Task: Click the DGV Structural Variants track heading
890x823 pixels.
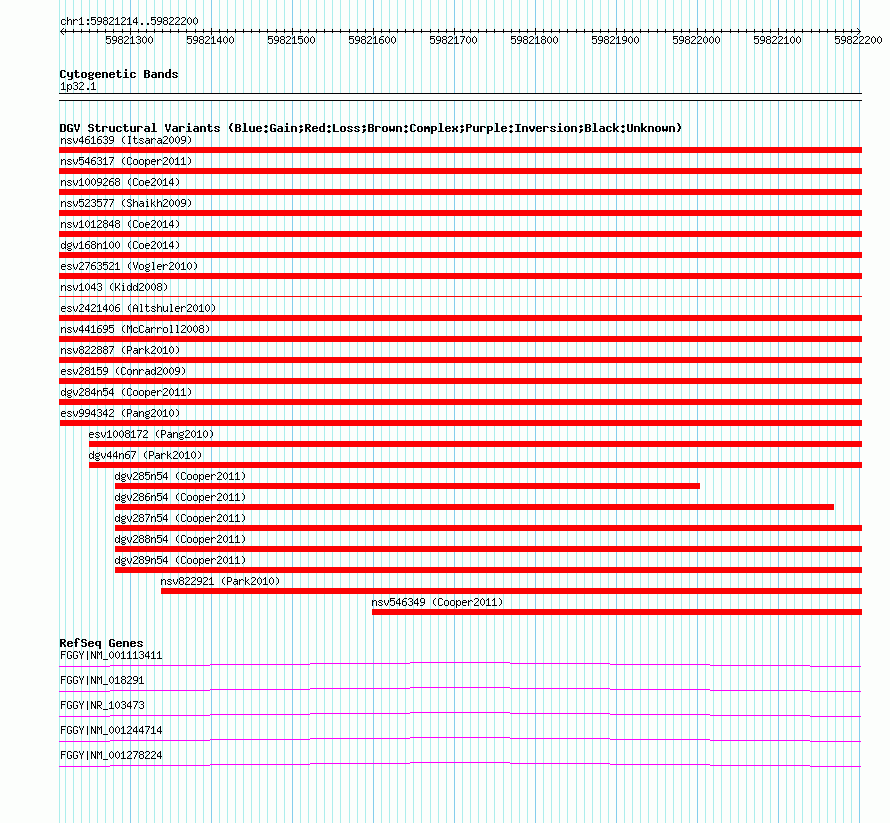Action: coord(371,128)
